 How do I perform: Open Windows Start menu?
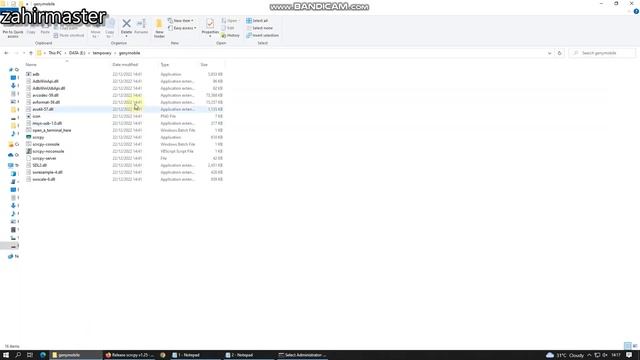(6, 355)
